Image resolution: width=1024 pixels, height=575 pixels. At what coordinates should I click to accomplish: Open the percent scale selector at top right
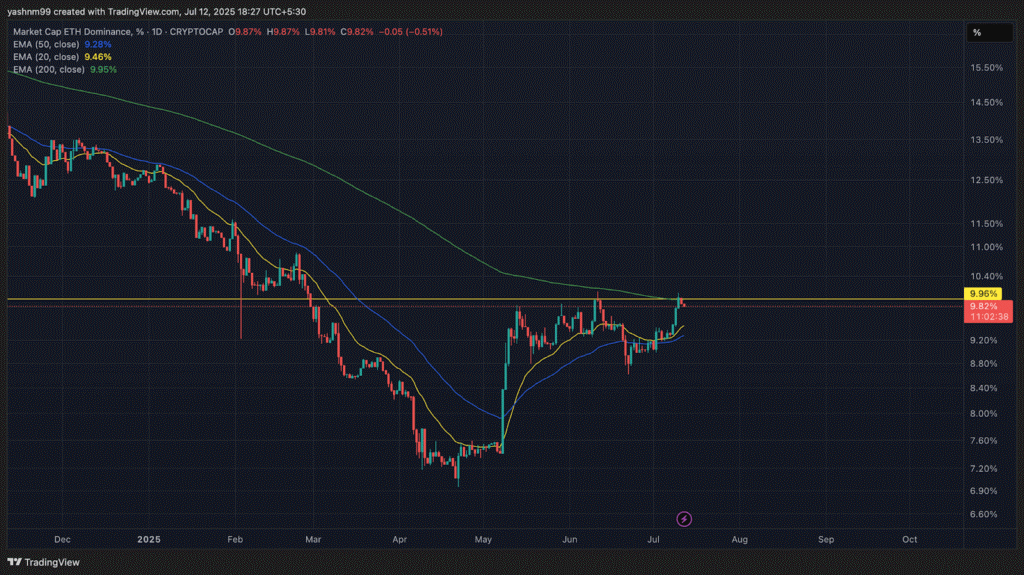pos(989,33)
